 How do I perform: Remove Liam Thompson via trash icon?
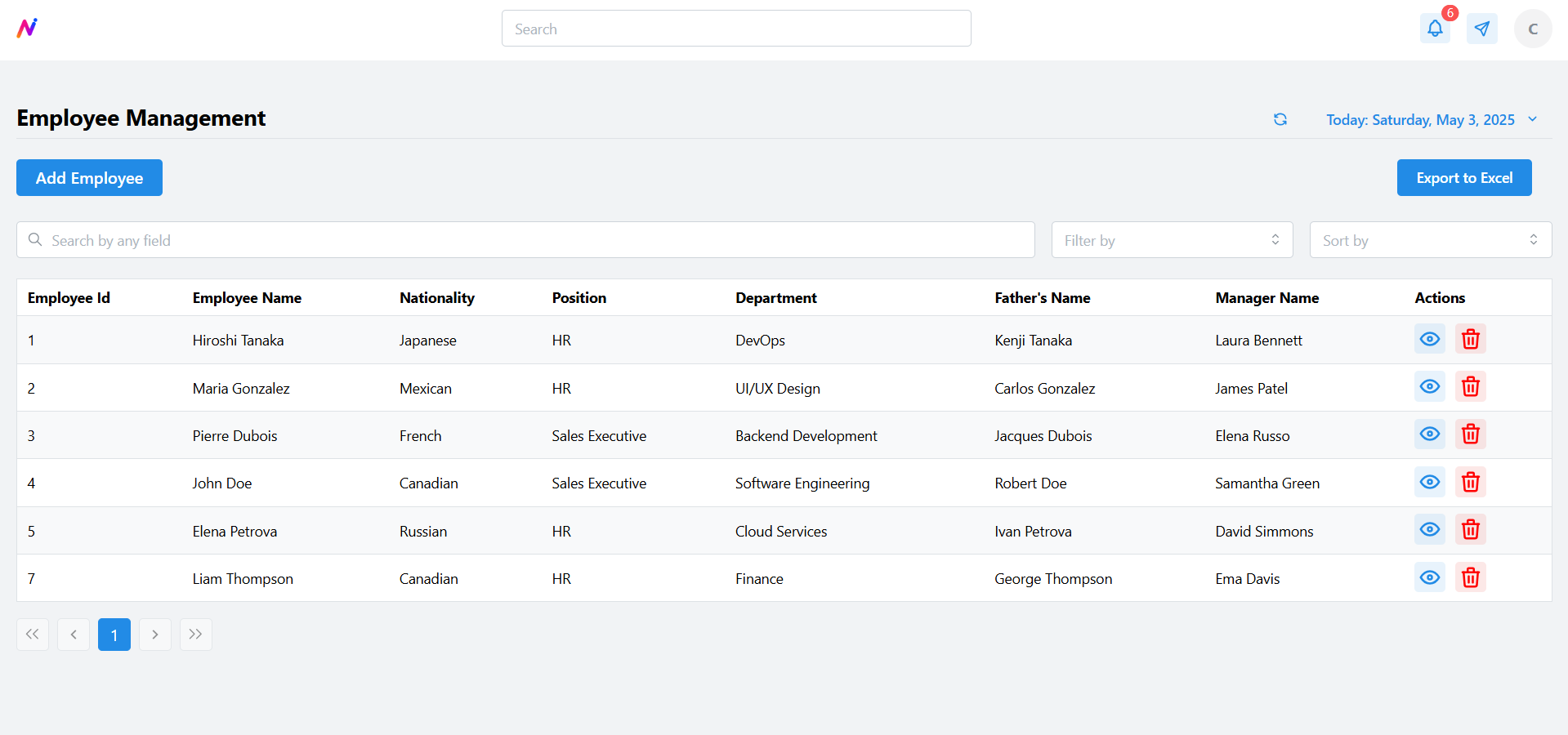pos(1470,577)
